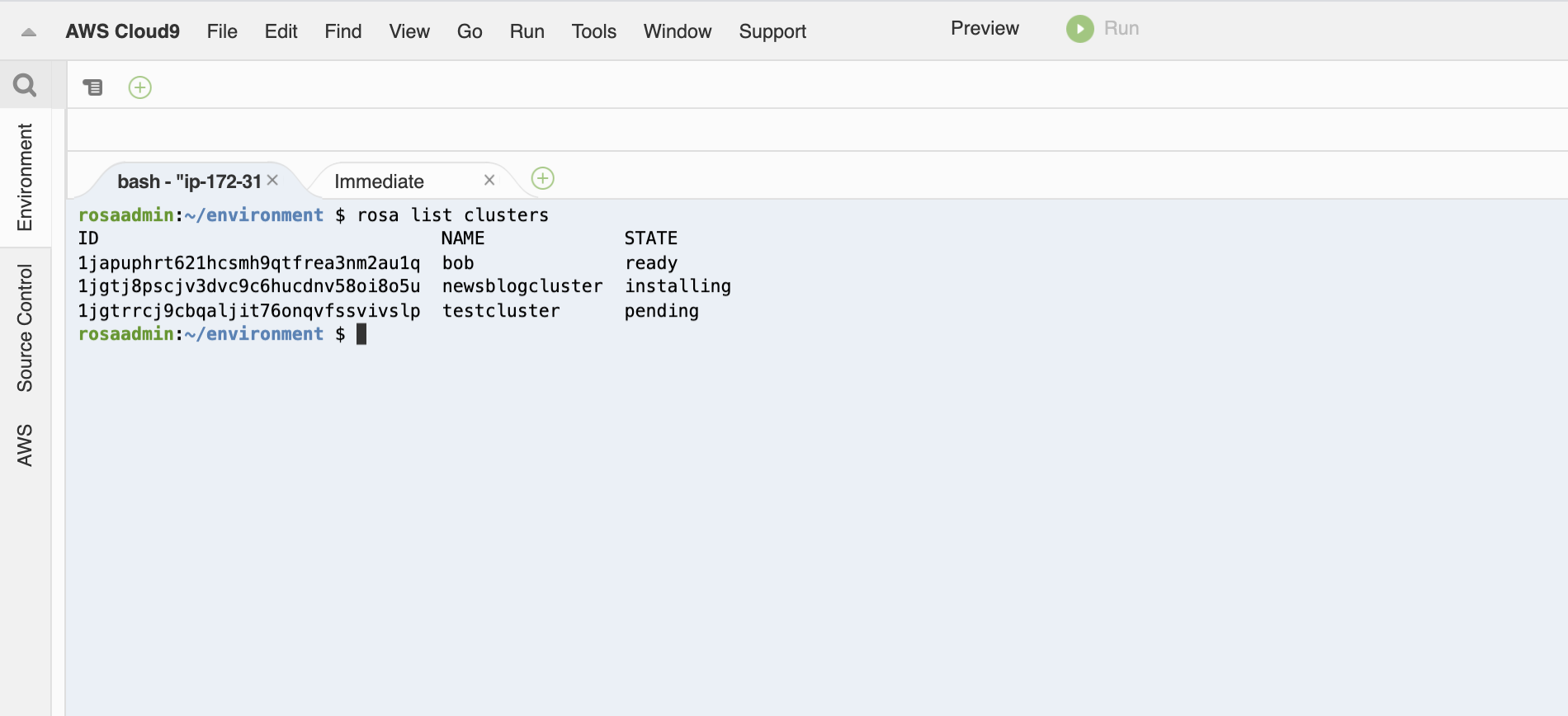Close the bash terminal tab

click(272, 180)
